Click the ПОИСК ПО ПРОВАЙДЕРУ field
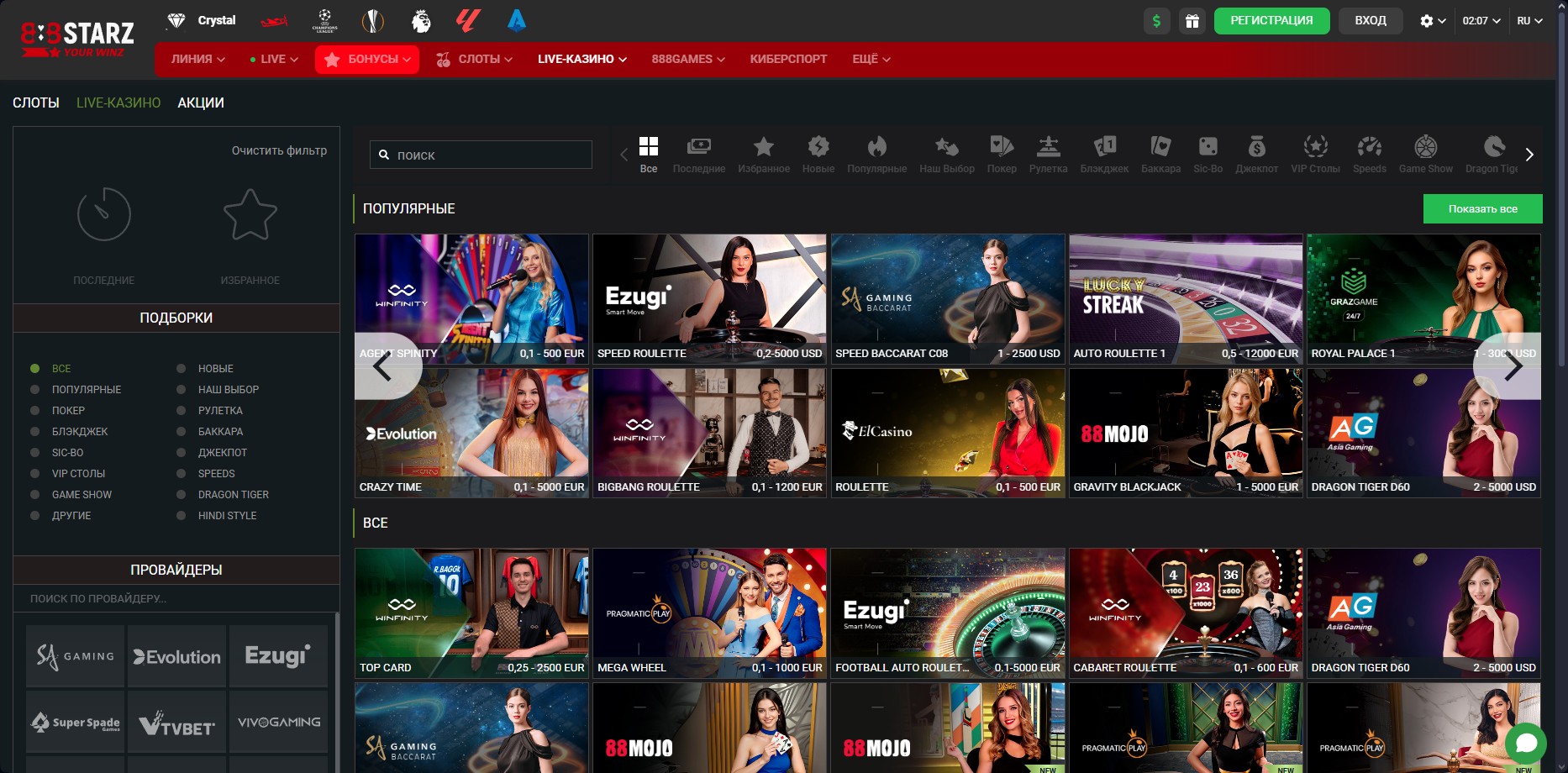Viewport: 1568px width, 773px height. click(x=176, y=599)
